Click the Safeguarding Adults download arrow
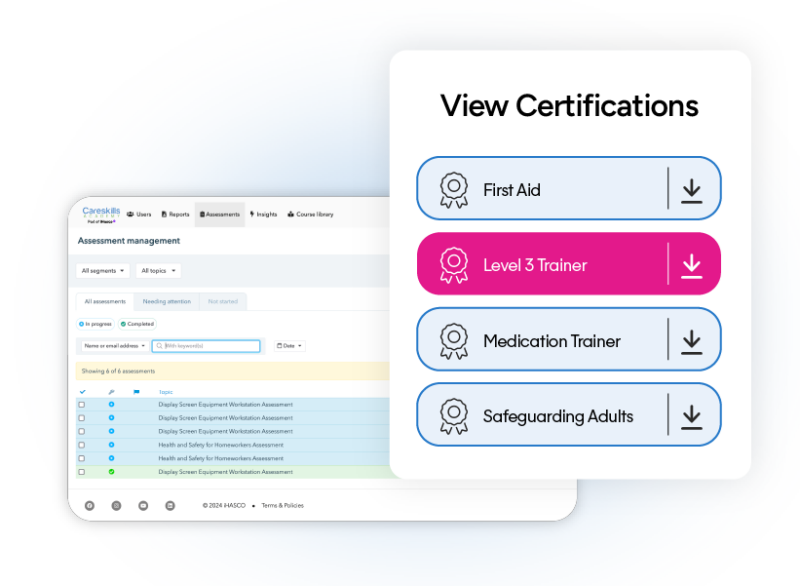The width and height of the screenshot is (800, 586). point(691,416)
